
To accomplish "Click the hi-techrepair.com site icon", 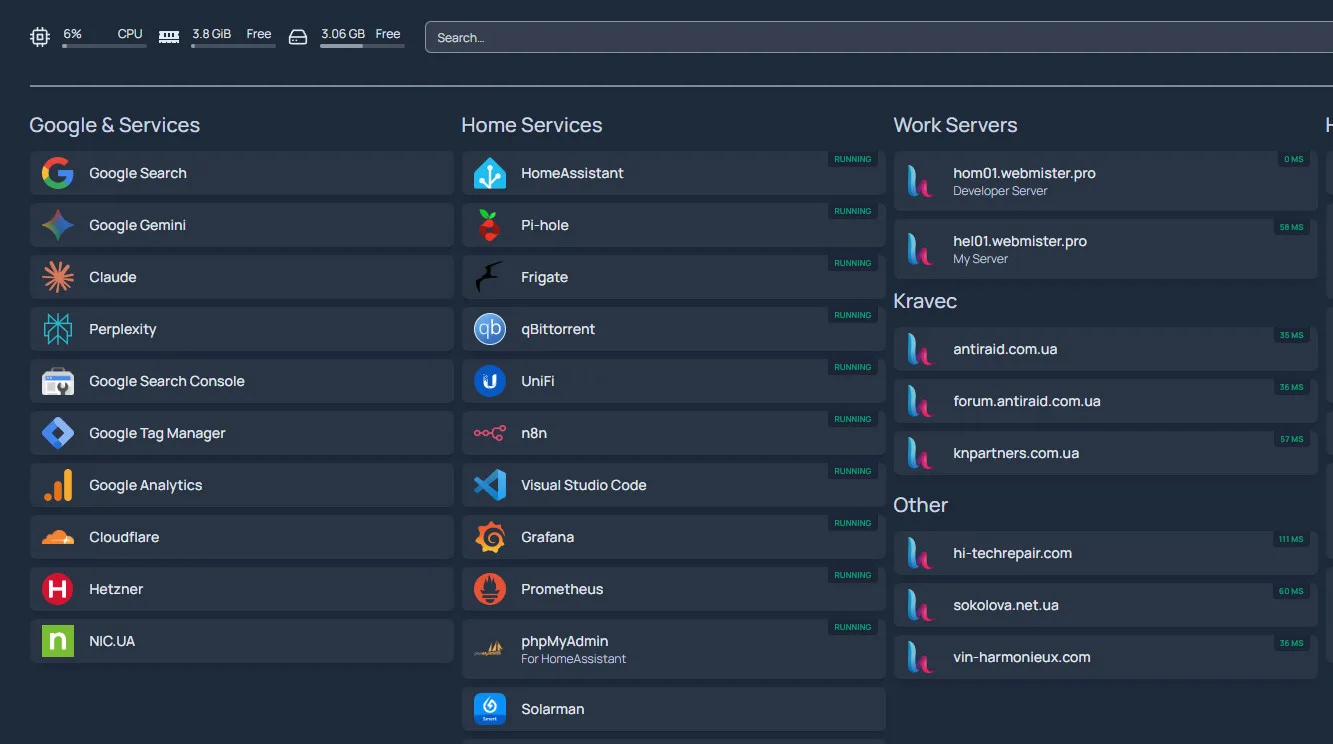I will tap(920, 553).
